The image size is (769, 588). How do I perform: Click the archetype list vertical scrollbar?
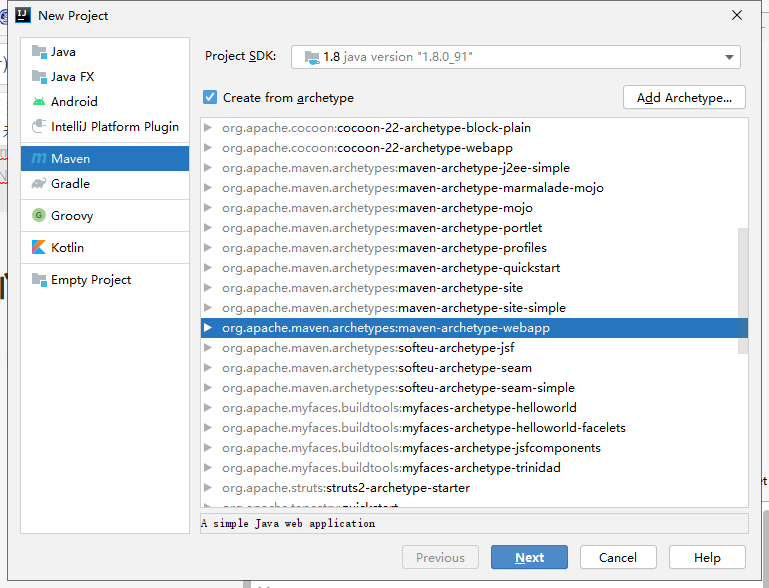(742, 290)
